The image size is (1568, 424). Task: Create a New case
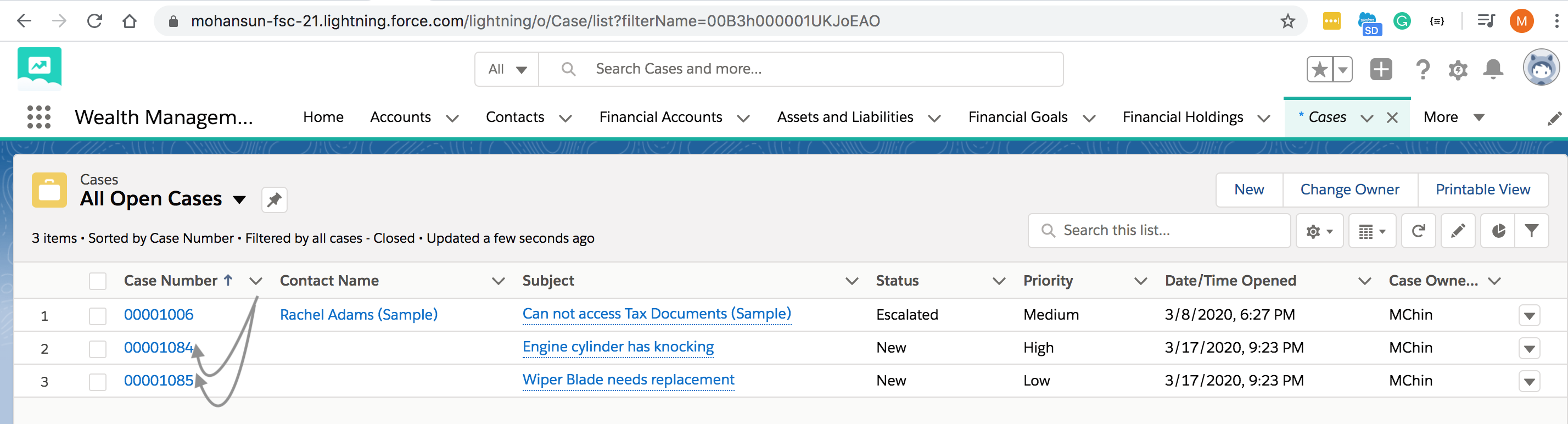1248,189
